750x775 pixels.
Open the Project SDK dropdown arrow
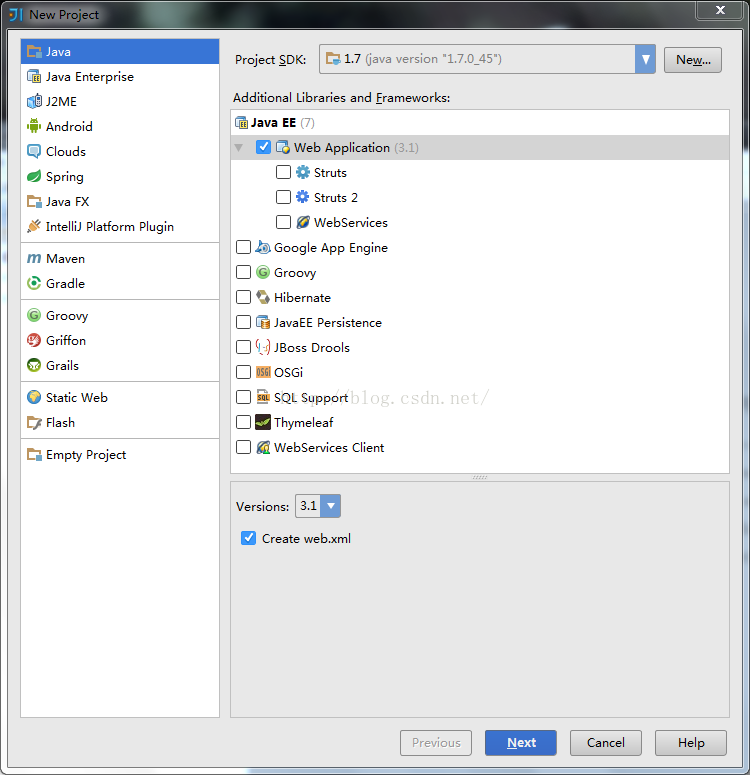pos(645,59)
